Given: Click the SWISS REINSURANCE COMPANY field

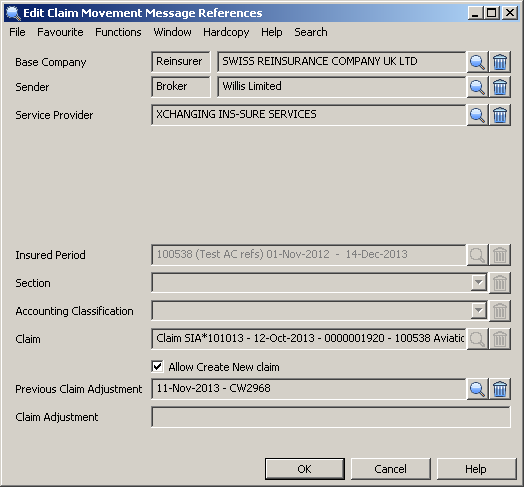Looking at the screenshot, I should [341, 62].
